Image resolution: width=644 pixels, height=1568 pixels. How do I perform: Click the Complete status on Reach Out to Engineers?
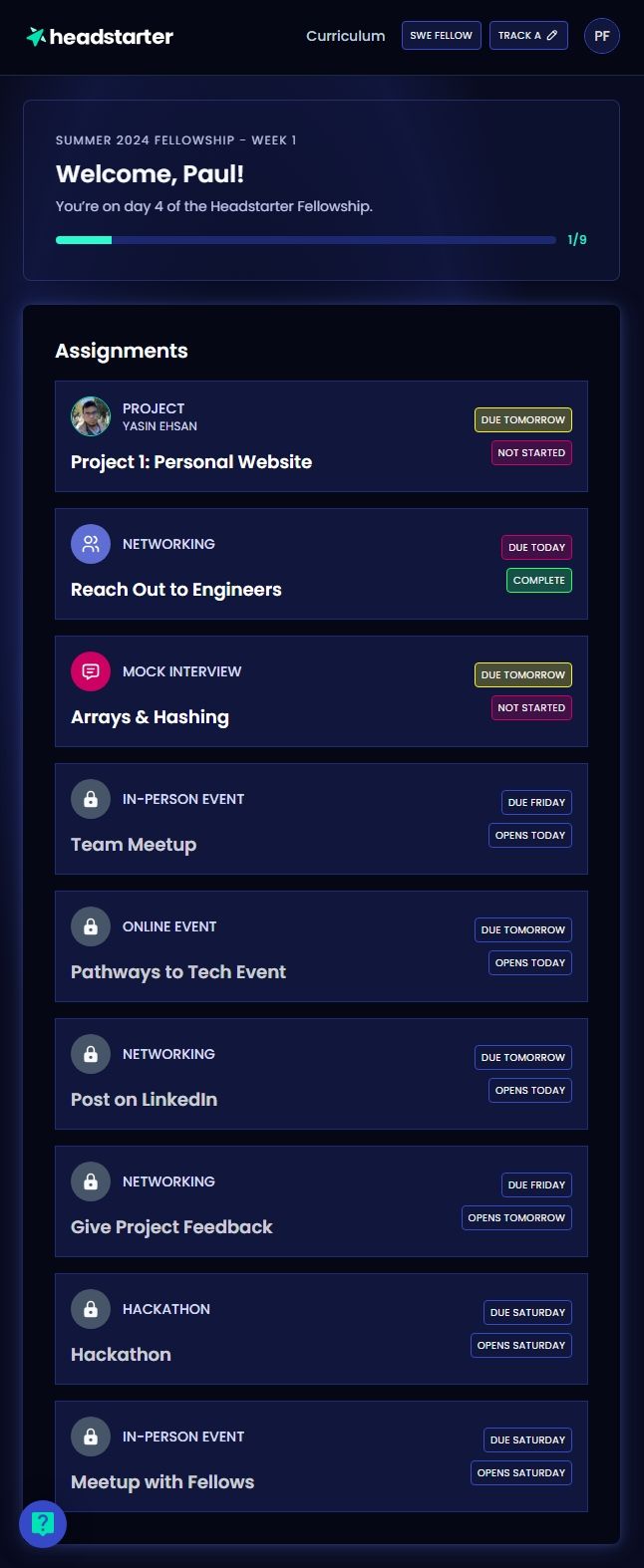(x=539, y=581)
